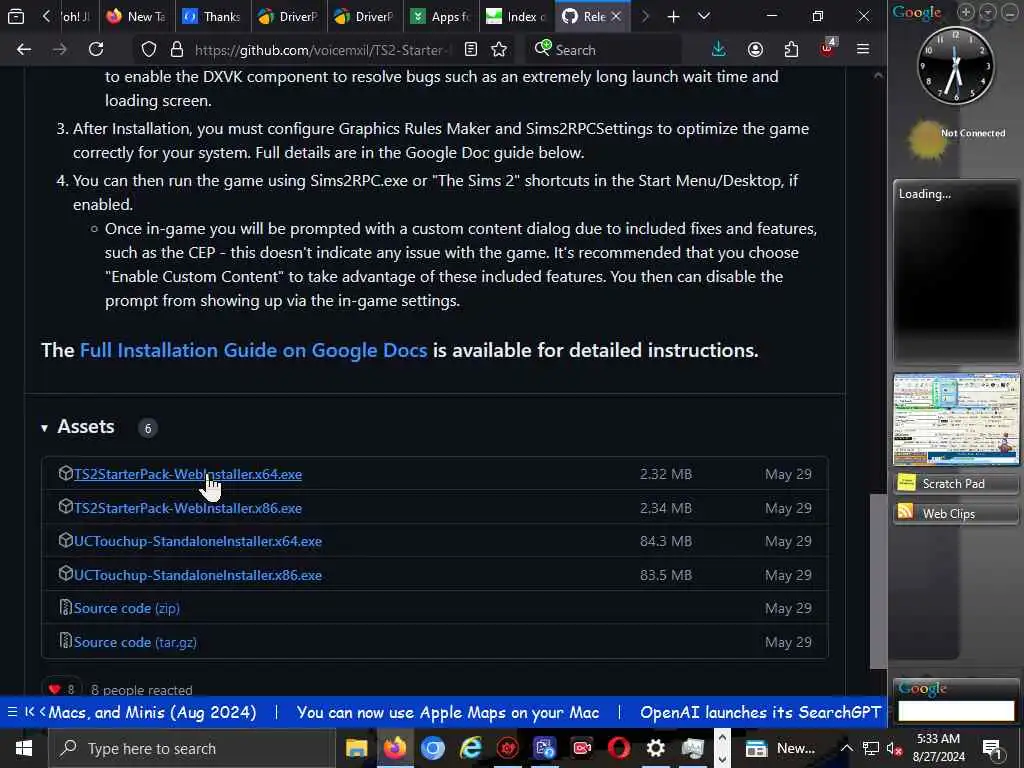The height and width of the screenshot is (768, 1024).
Task: Click 'You can now use Apple Maps' headline
Action: click(x=447, y=712)
